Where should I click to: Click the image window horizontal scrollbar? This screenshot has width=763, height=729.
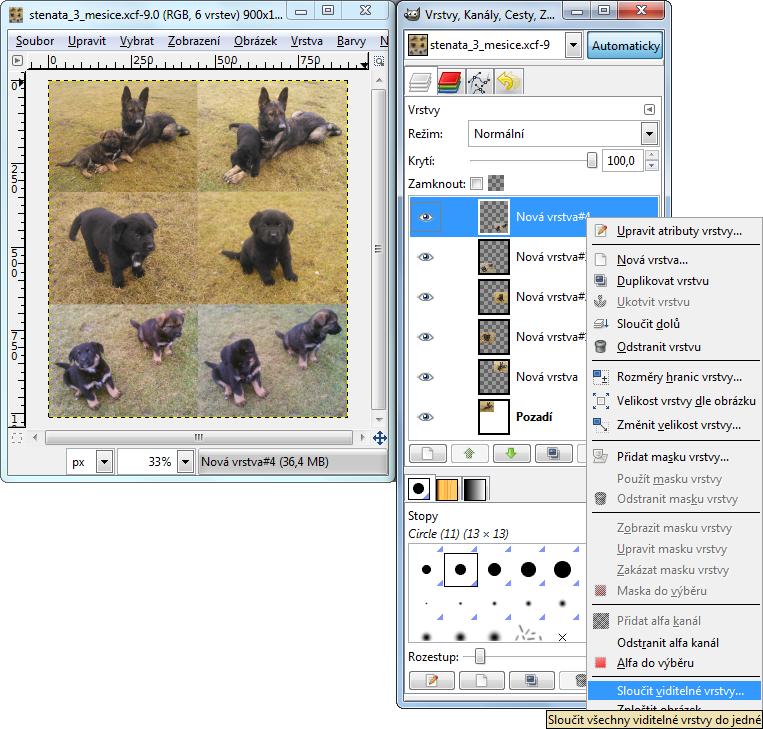199,437
